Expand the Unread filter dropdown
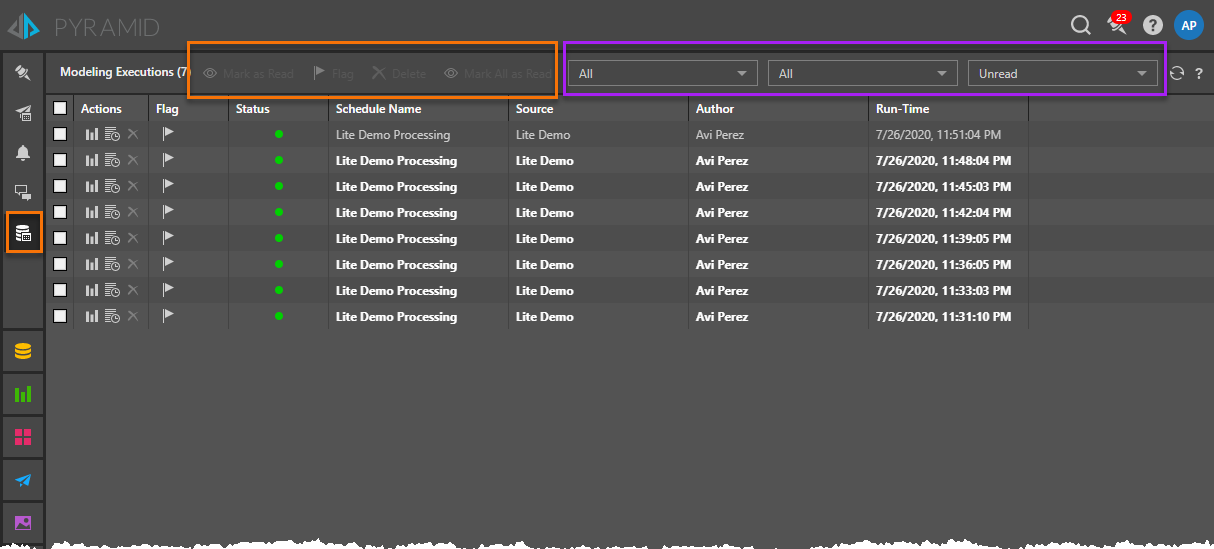Screen dimensions: 1214x549 (1062, 73)
